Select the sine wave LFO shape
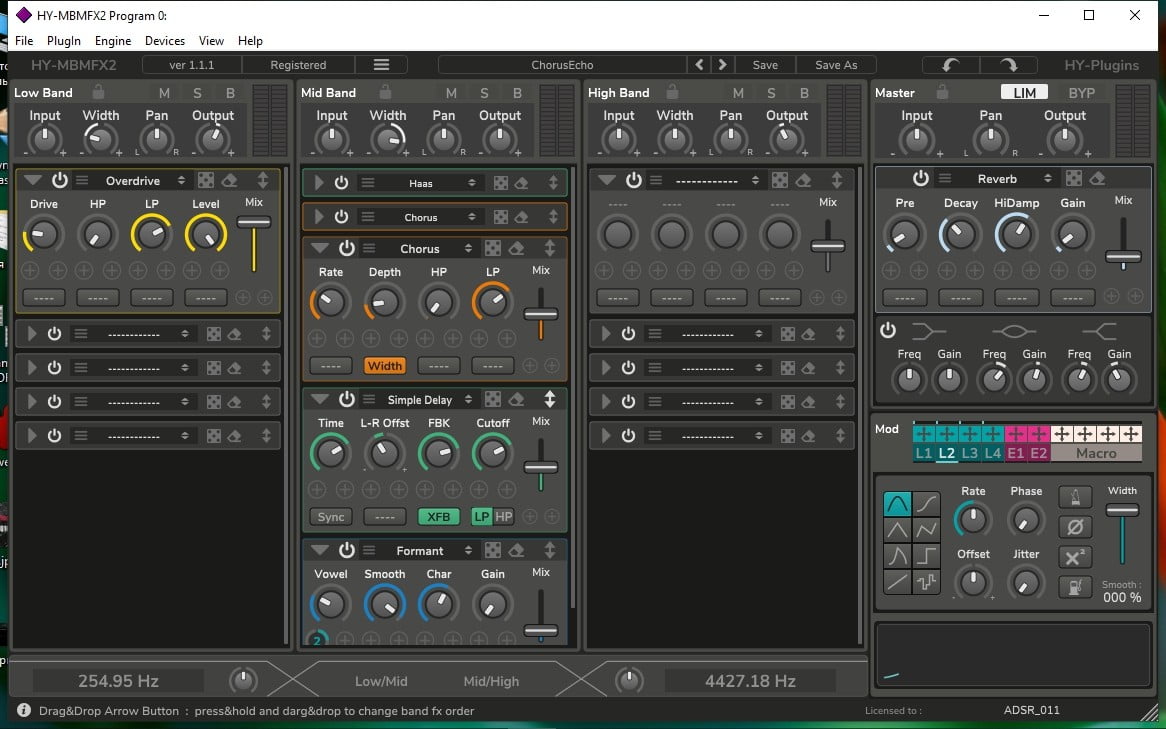This screenshot has height=729, width=1166. tap(897, 504)
